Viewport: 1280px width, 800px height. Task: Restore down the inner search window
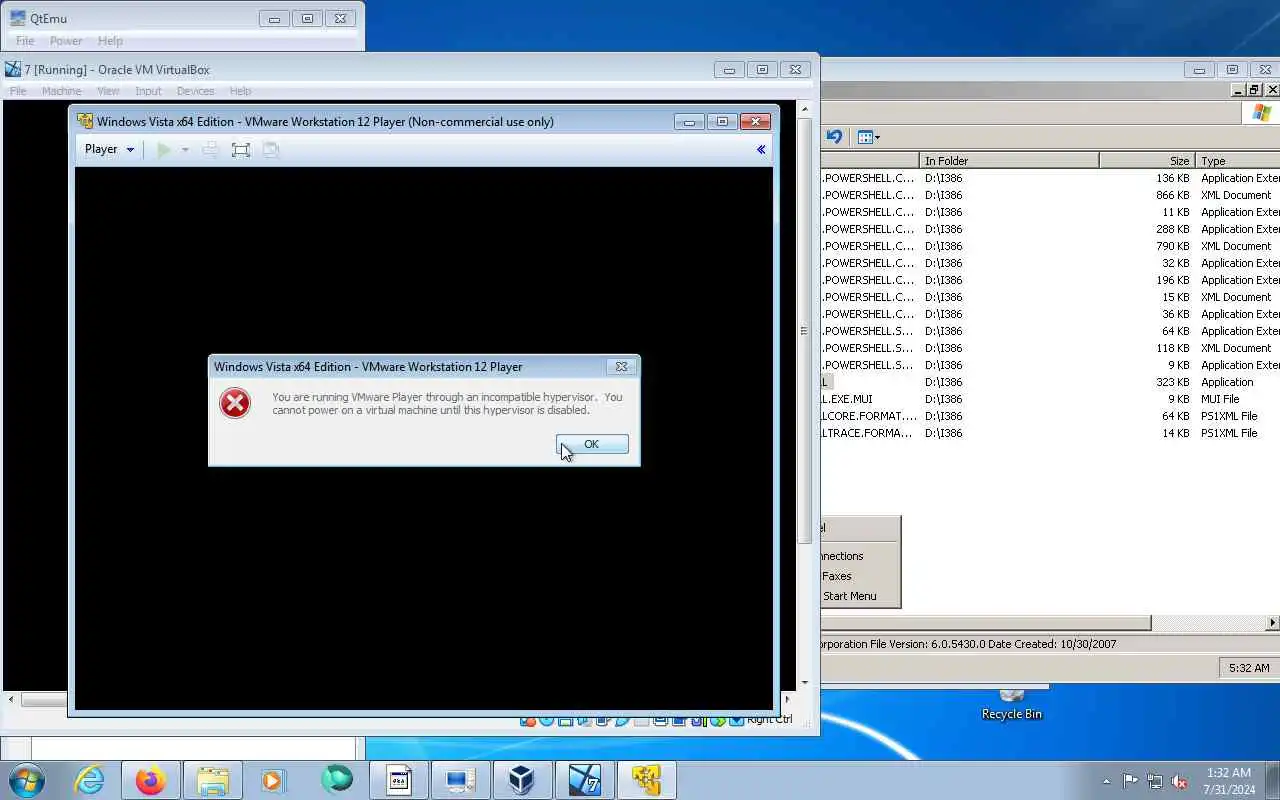click(x=1254, y=90)
